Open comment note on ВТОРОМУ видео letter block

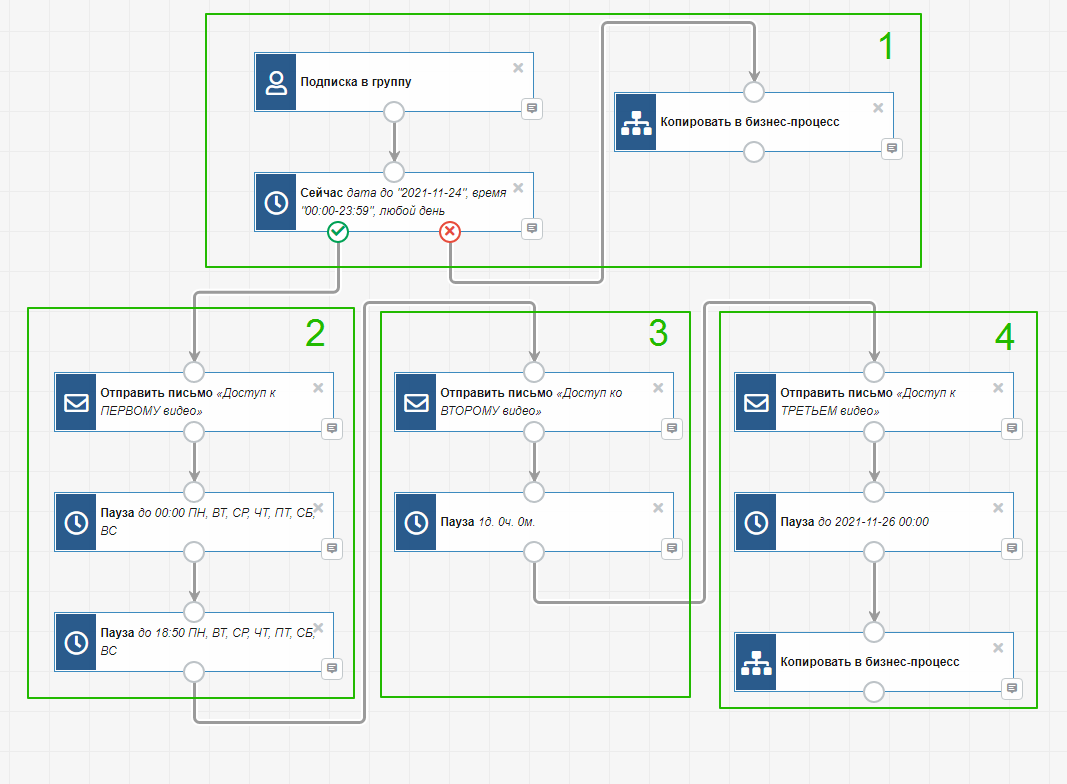click(672, 428)
